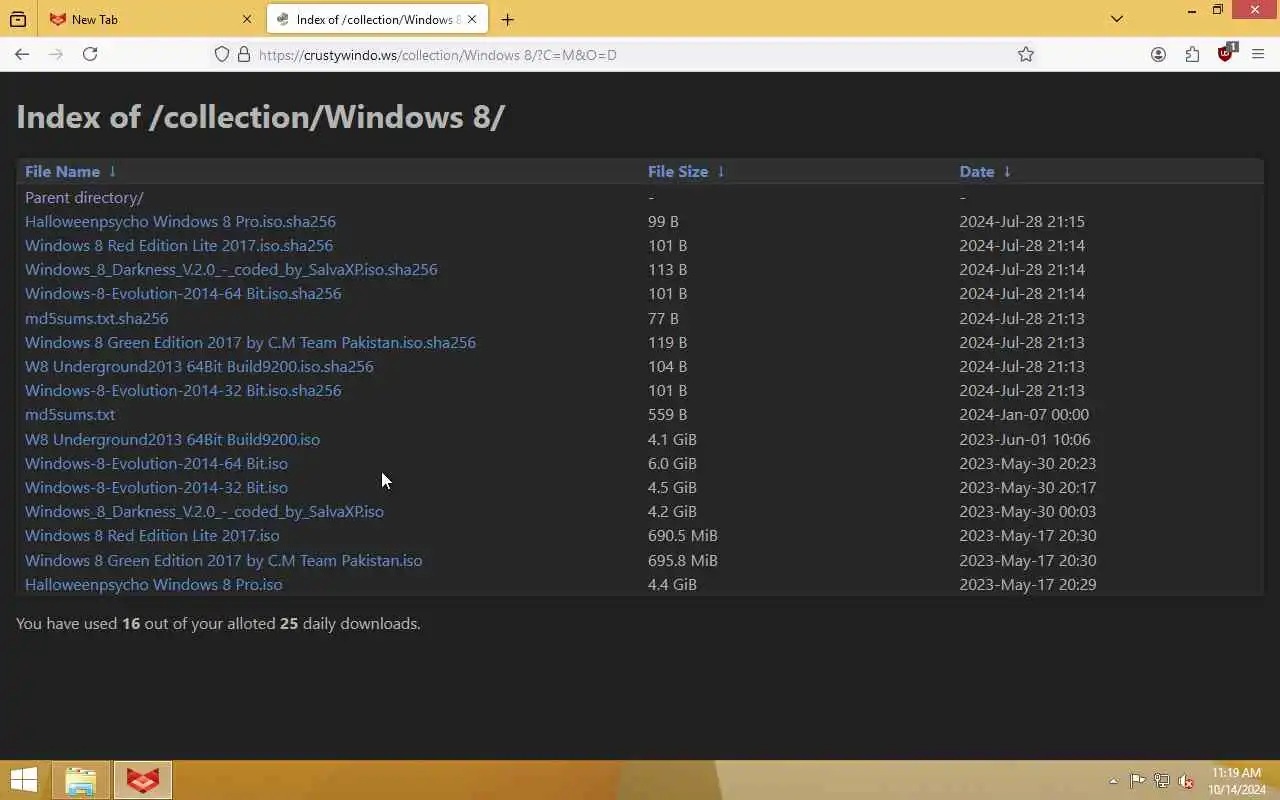Open the network tray icon

1162,781
